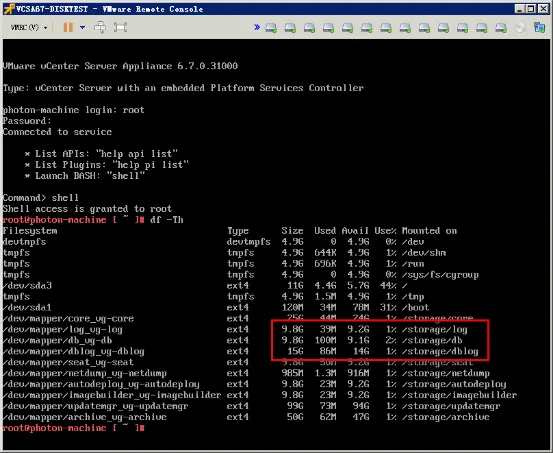The height and width of the screenshot is (453, 553).
Task: Click '/dev/mapper/netdump_vg-netdump' filesystem entry
Action: point(85,373)
